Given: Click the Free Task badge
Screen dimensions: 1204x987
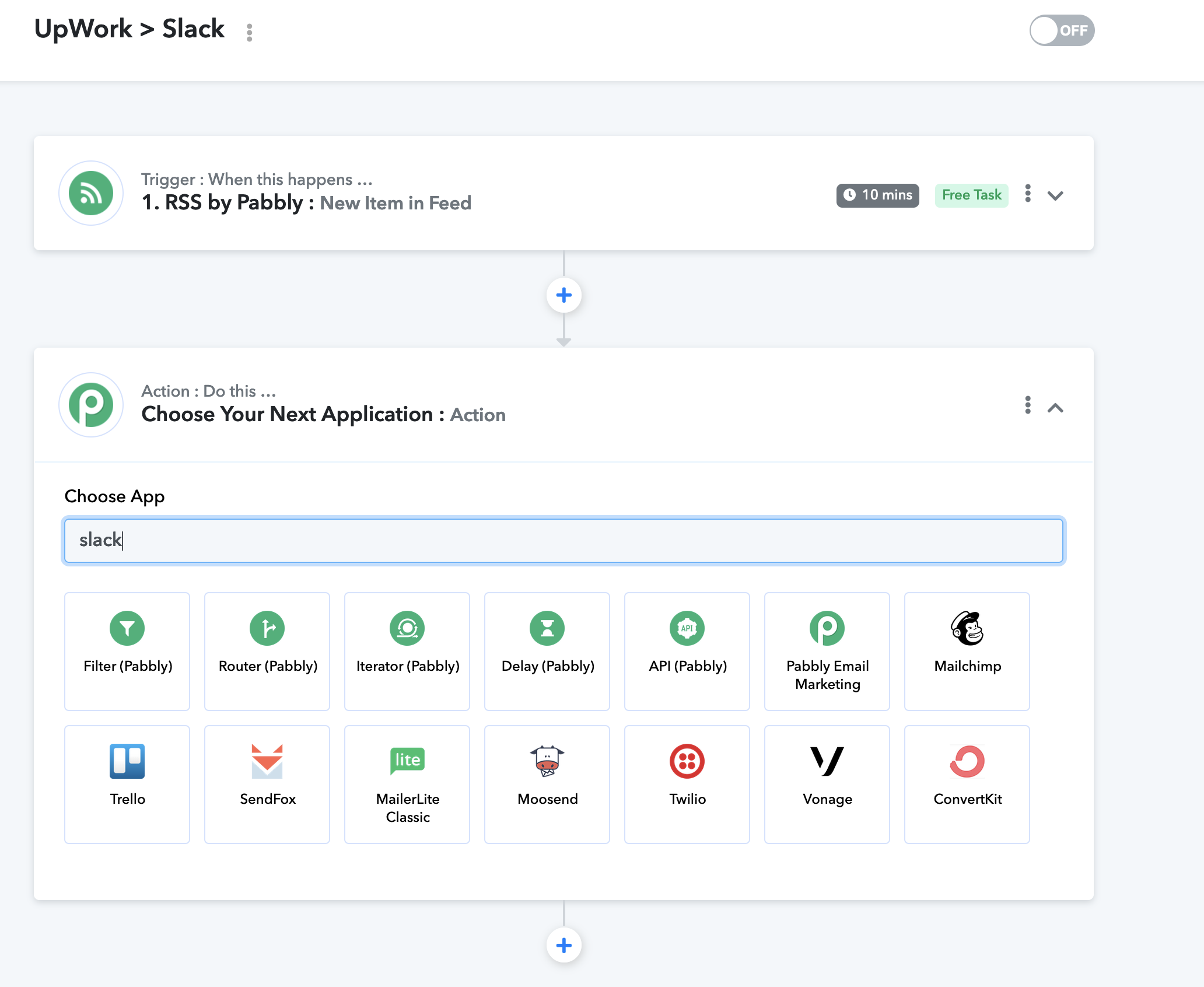Looking at the screenshot, I should [x=971, y=195].
